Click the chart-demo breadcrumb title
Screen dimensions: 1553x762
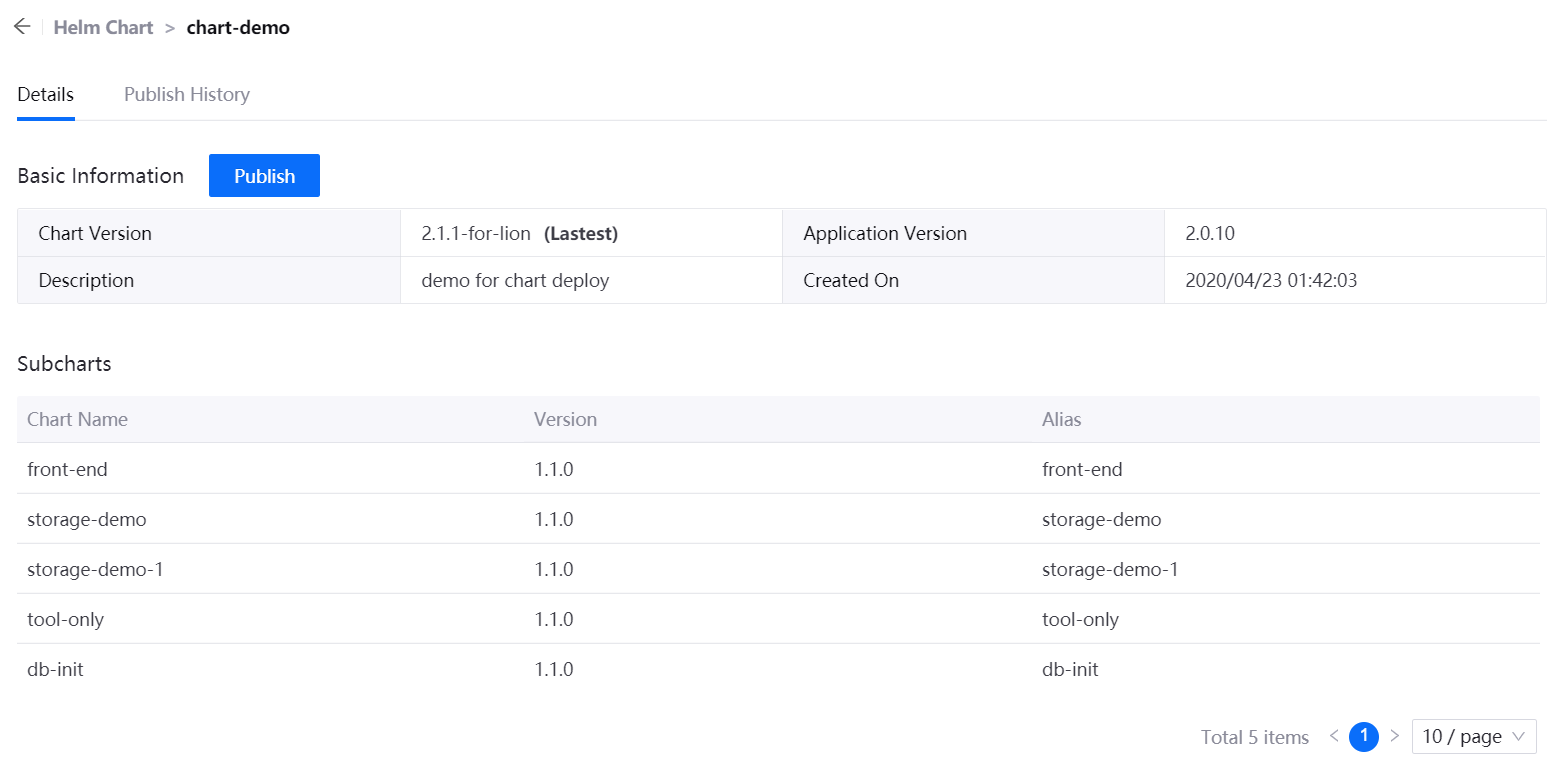237,27
